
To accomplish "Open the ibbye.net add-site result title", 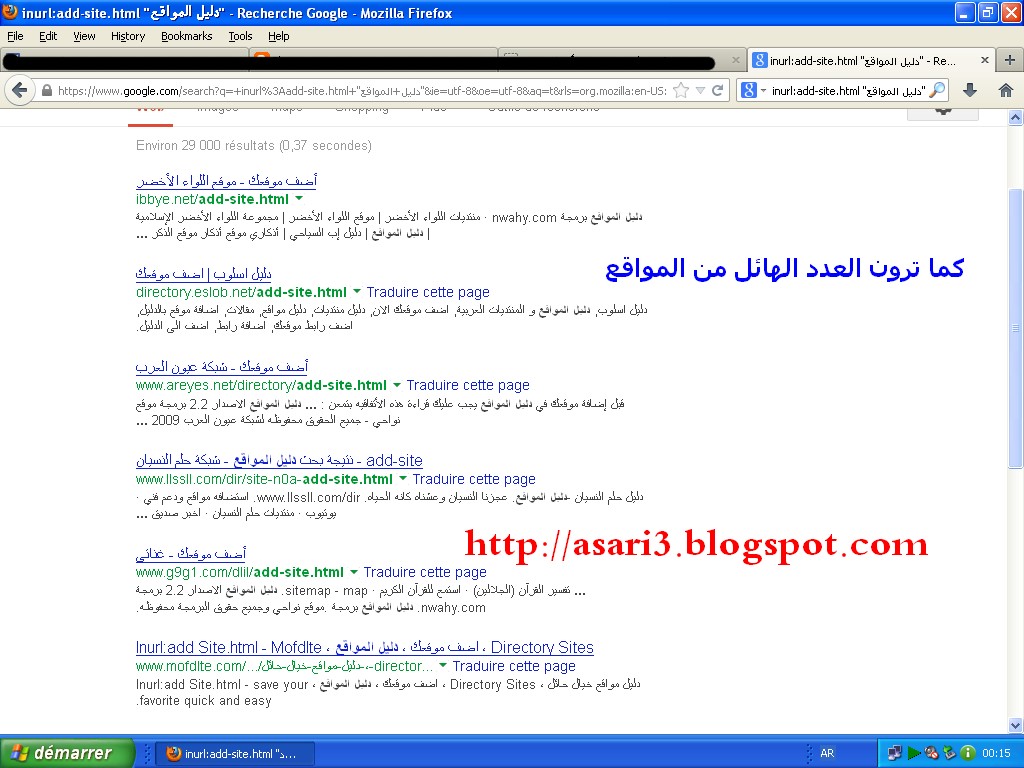I will [226, 180].
